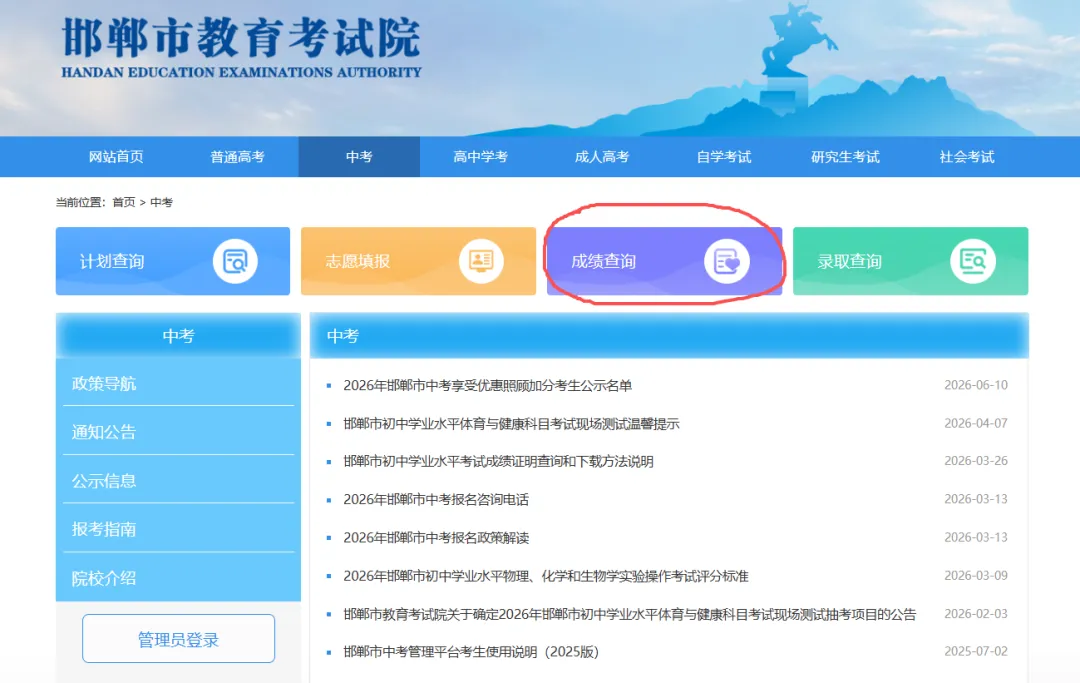
Task: Click 中考 in the breadcrumb
Action: tap(161, 202)
